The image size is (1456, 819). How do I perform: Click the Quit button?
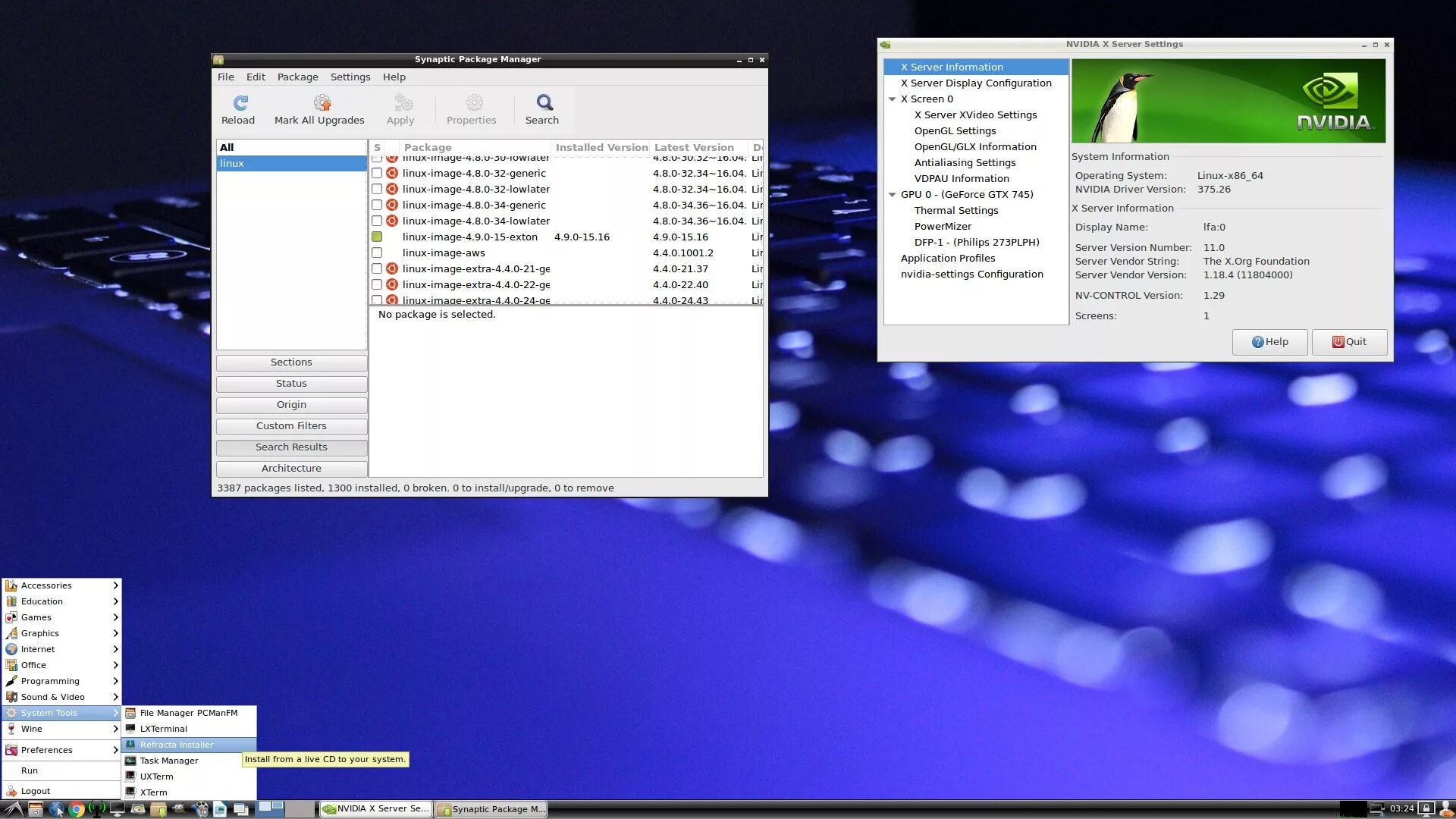[1349, 342]
